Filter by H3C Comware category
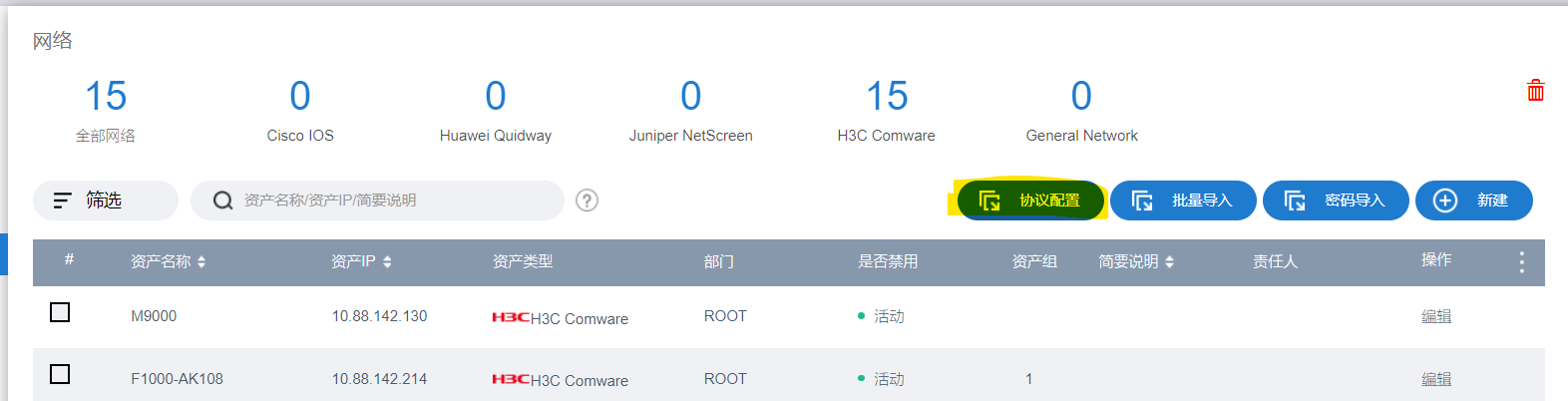The image size is (1568, 401). coord(886,110)
